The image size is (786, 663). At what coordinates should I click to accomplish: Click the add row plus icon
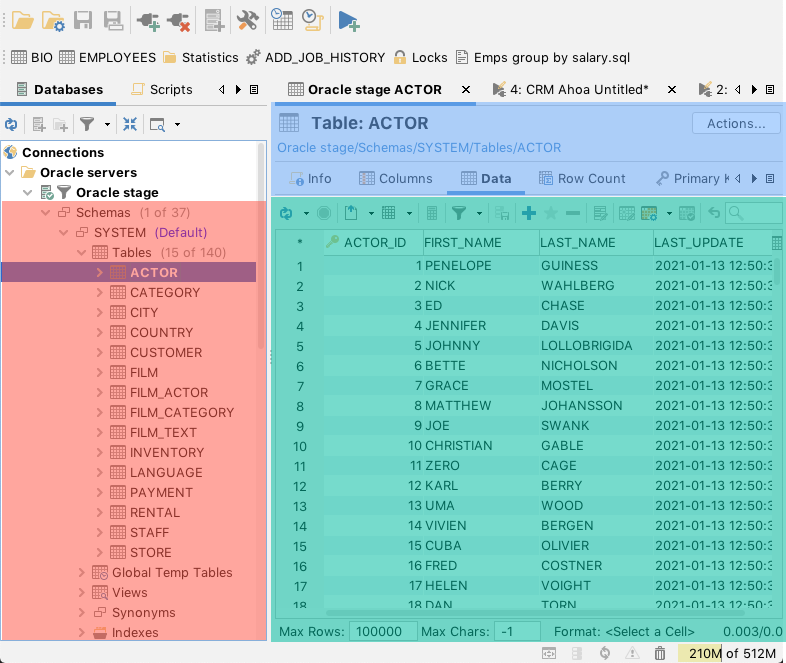(529, 213)
